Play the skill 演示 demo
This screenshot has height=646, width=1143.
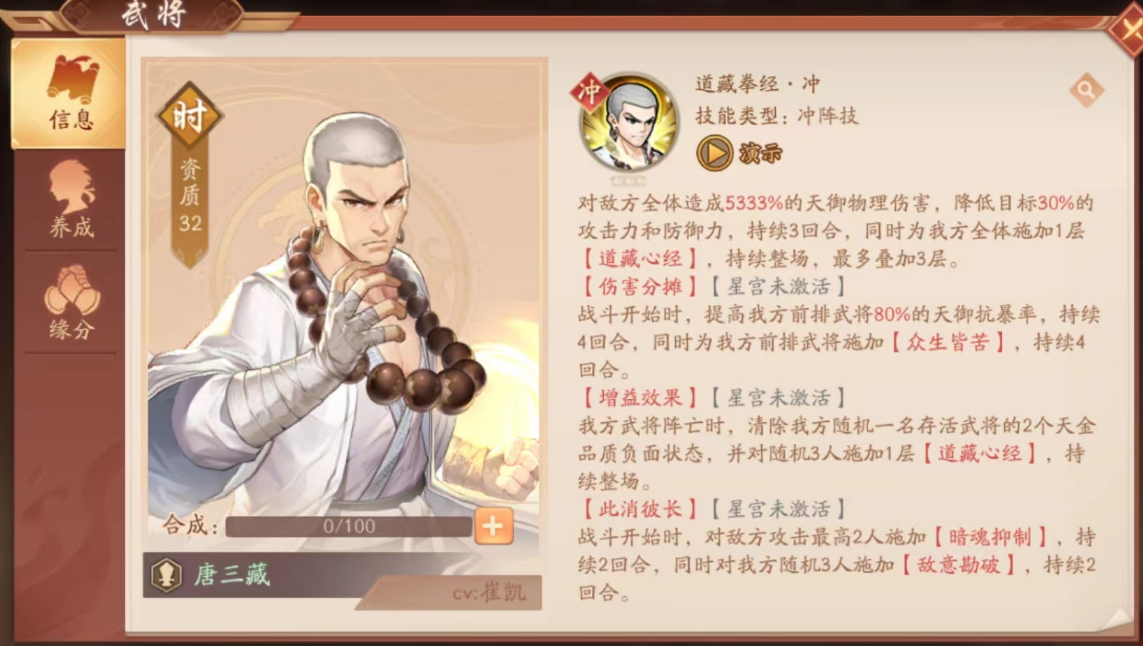[x=739, y=153]
